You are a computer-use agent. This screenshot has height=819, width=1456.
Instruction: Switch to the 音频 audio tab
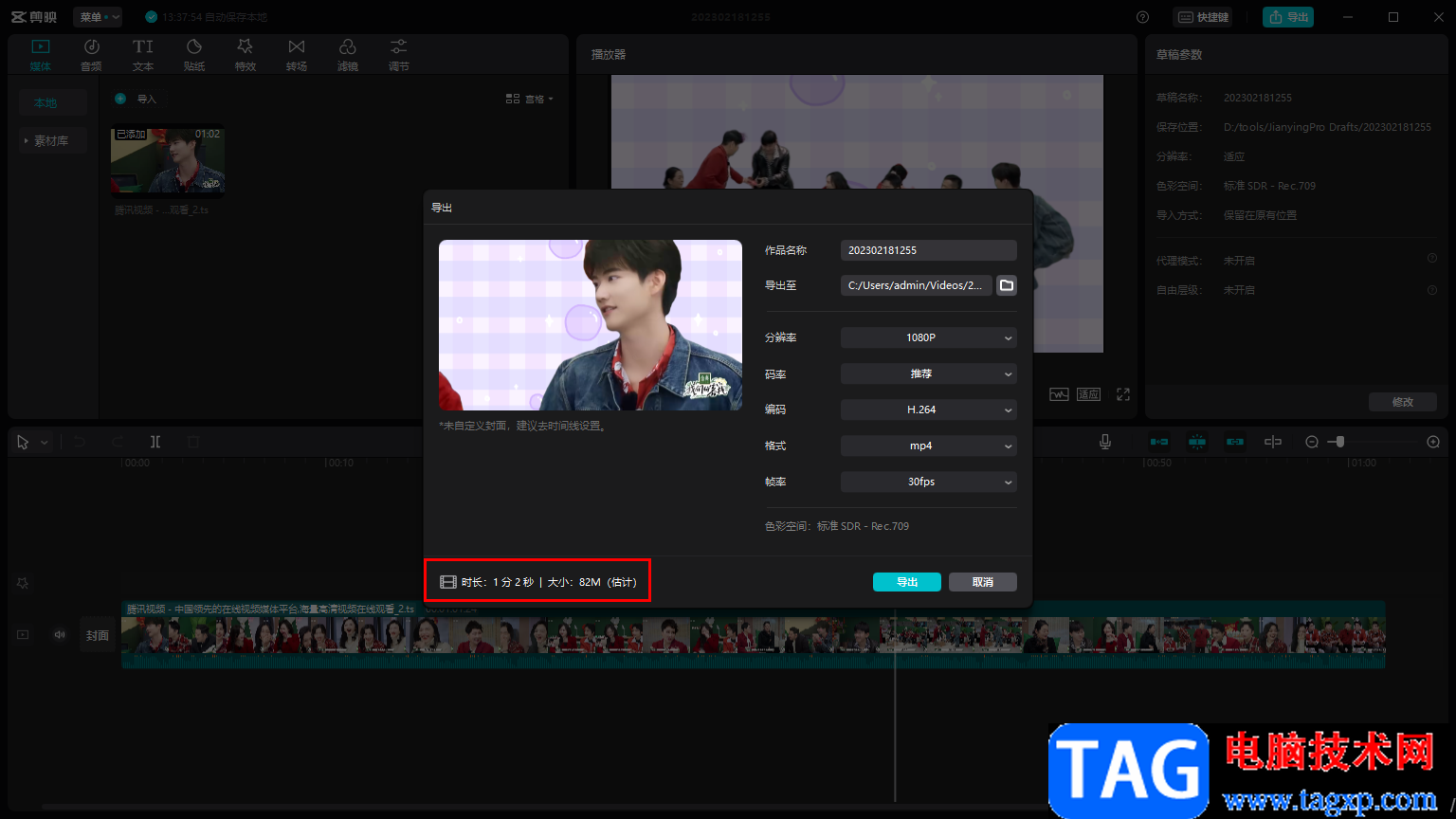point(91,54)
